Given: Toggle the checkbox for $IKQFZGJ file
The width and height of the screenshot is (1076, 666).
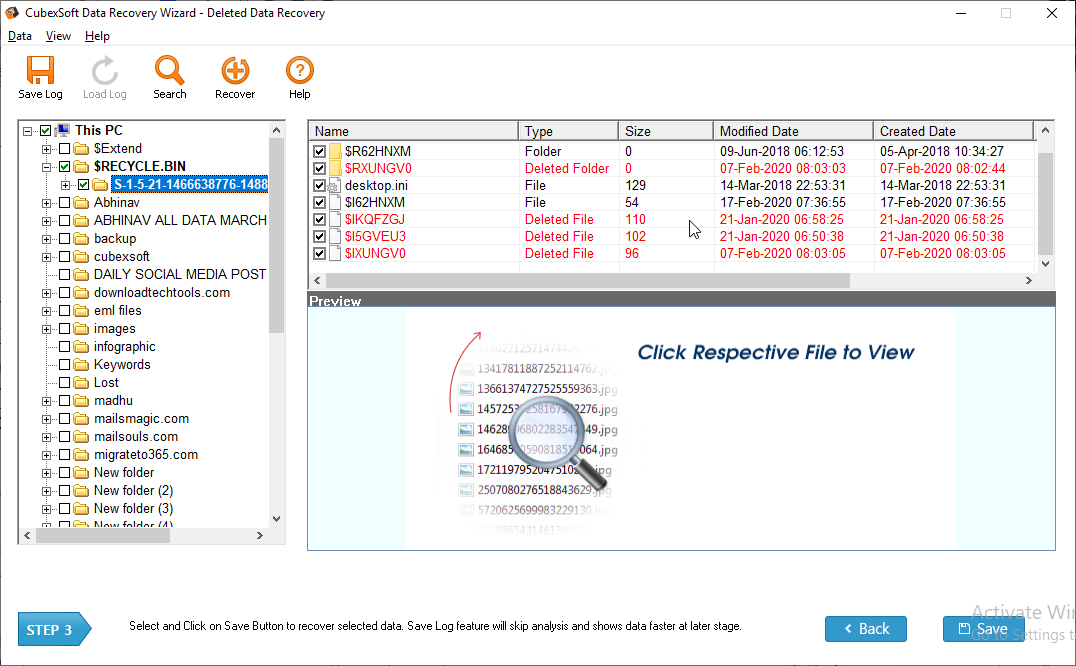Looking at the screenshot, I should pyautogui.click(x=320, y=220).
